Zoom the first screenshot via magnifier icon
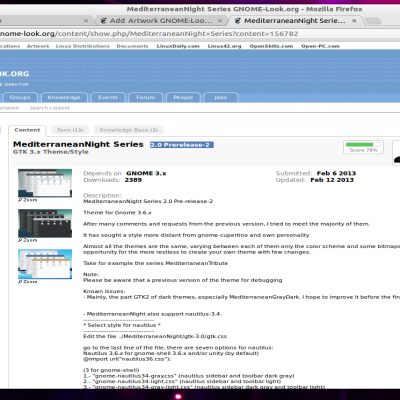This screenshot has width=400, height=400. point(20,200)
